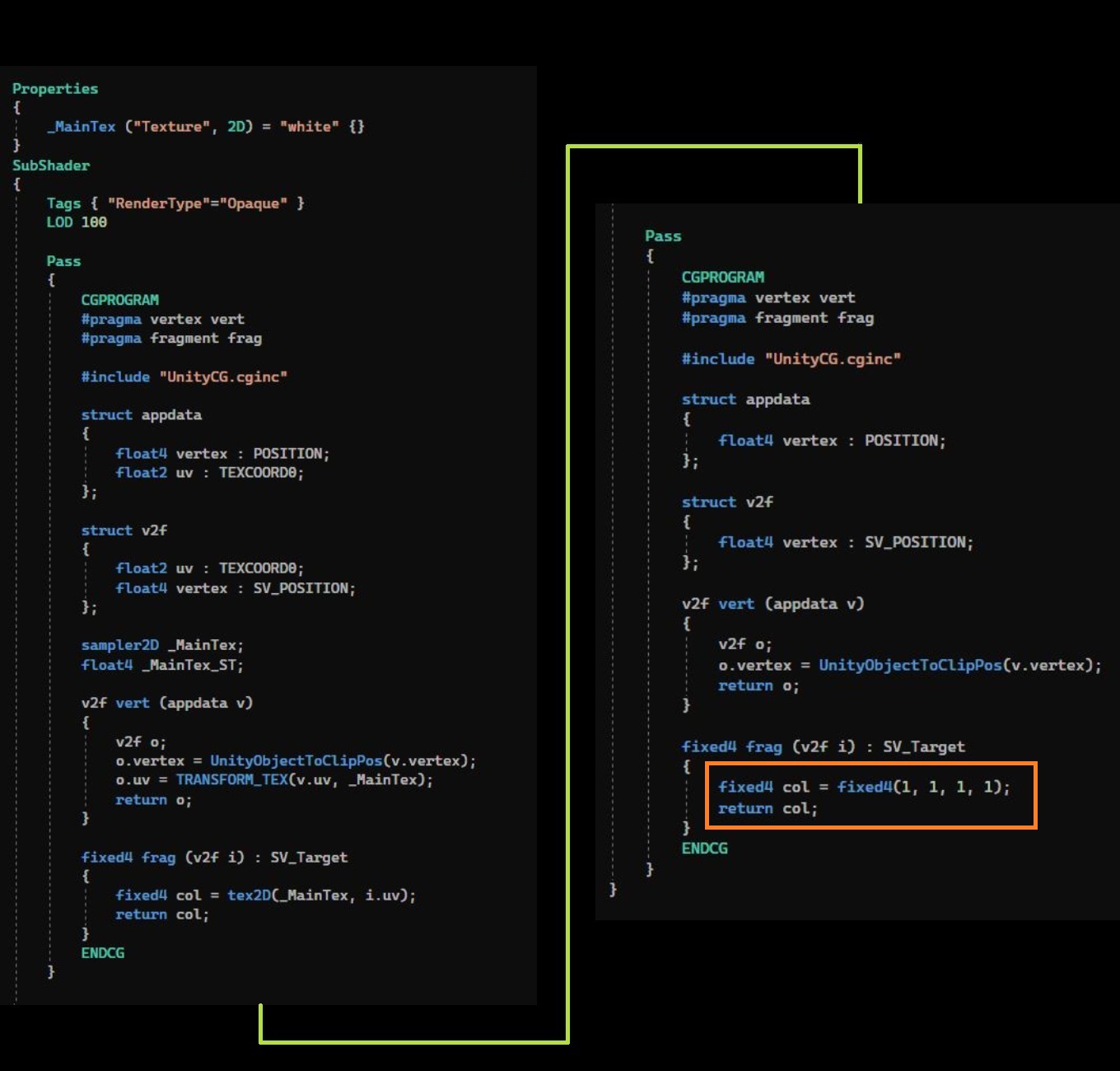The image size is (1120, 1071).
Task: Click 'float4 vertex : POSITION;' in the Properties listing
Action: 223,453
